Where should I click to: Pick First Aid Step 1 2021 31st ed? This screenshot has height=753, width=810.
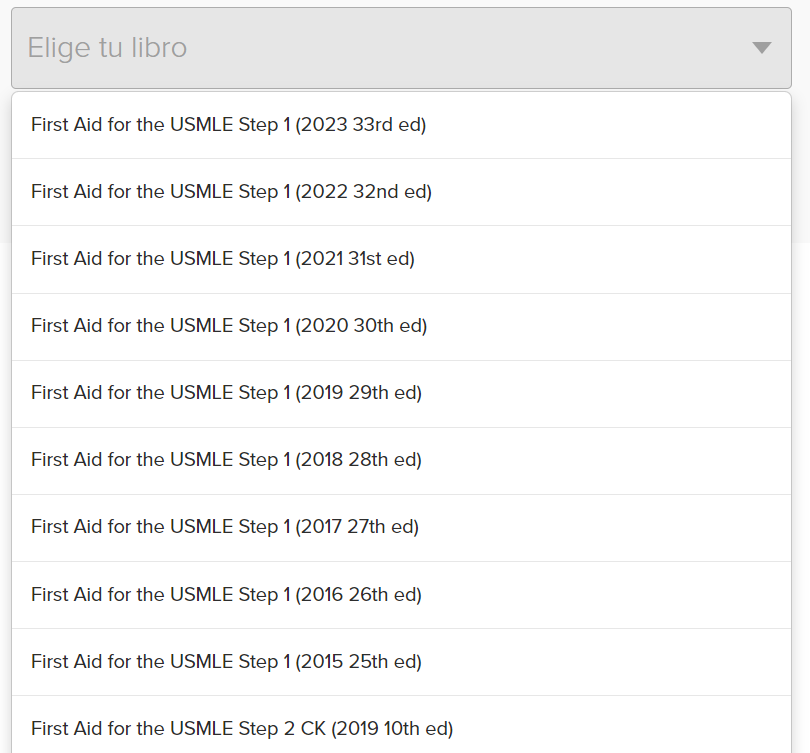[223, 259]
